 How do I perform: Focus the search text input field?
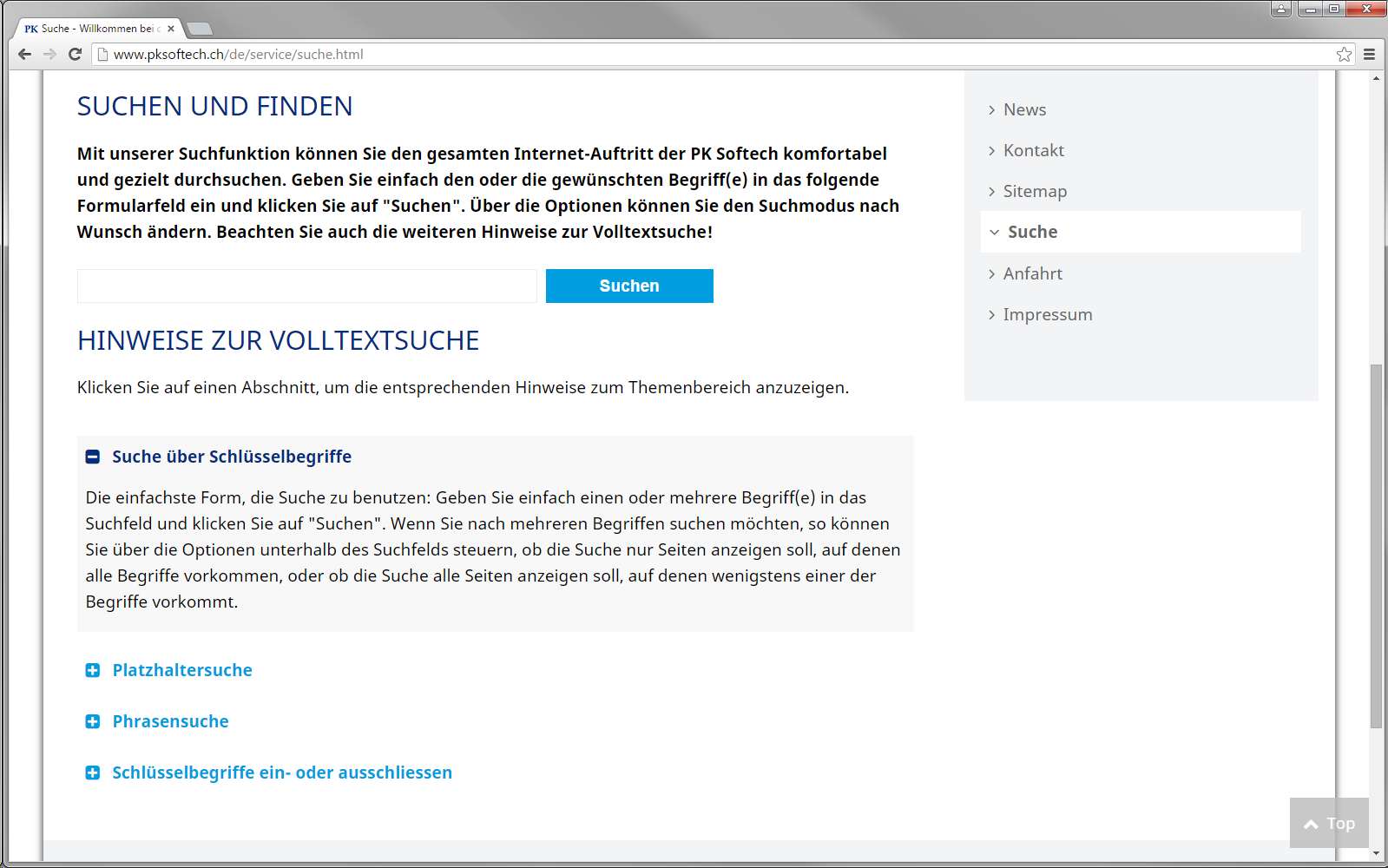click(306, 286)
